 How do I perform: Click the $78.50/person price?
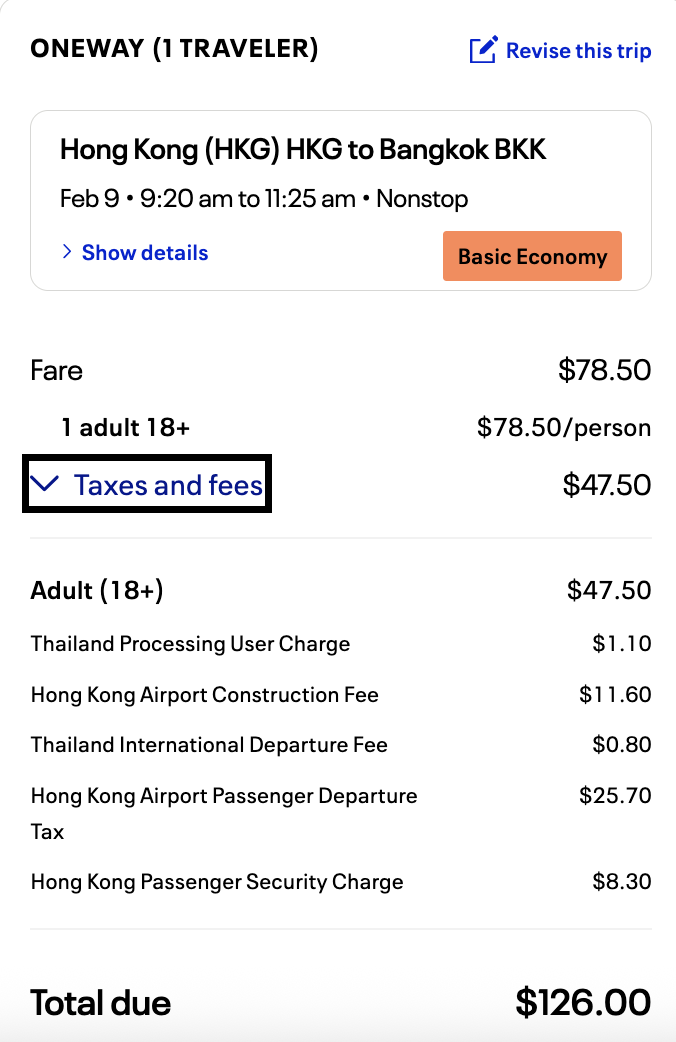[564, 428]
